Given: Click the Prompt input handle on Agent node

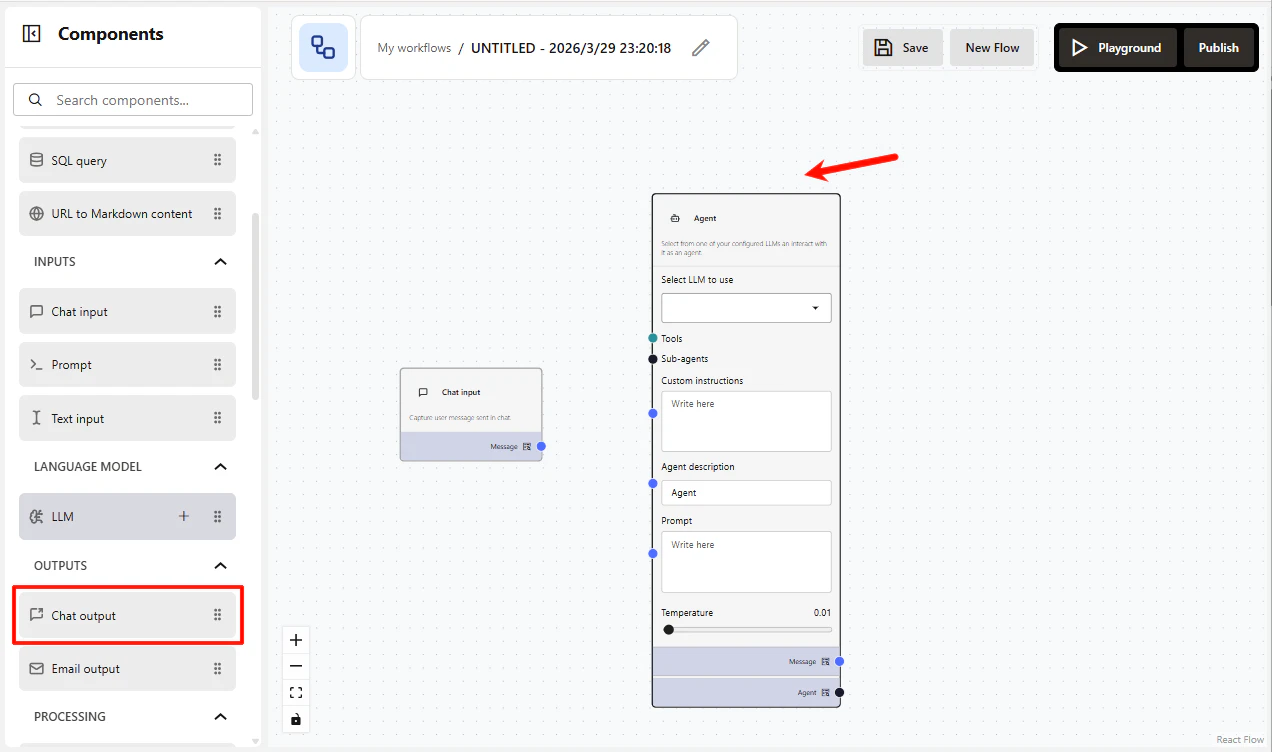Looking at the screenshot, I should pyautogui.click(x=653, y=553).
